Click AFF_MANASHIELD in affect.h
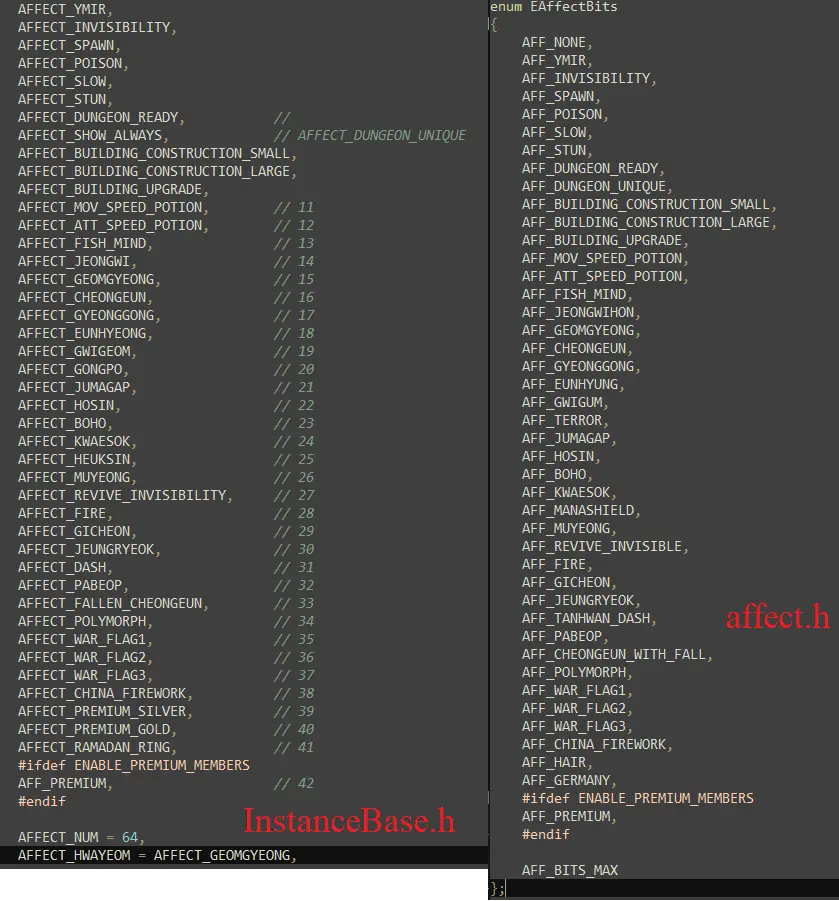Screen dimensions: 839x901 pos(580,510)
